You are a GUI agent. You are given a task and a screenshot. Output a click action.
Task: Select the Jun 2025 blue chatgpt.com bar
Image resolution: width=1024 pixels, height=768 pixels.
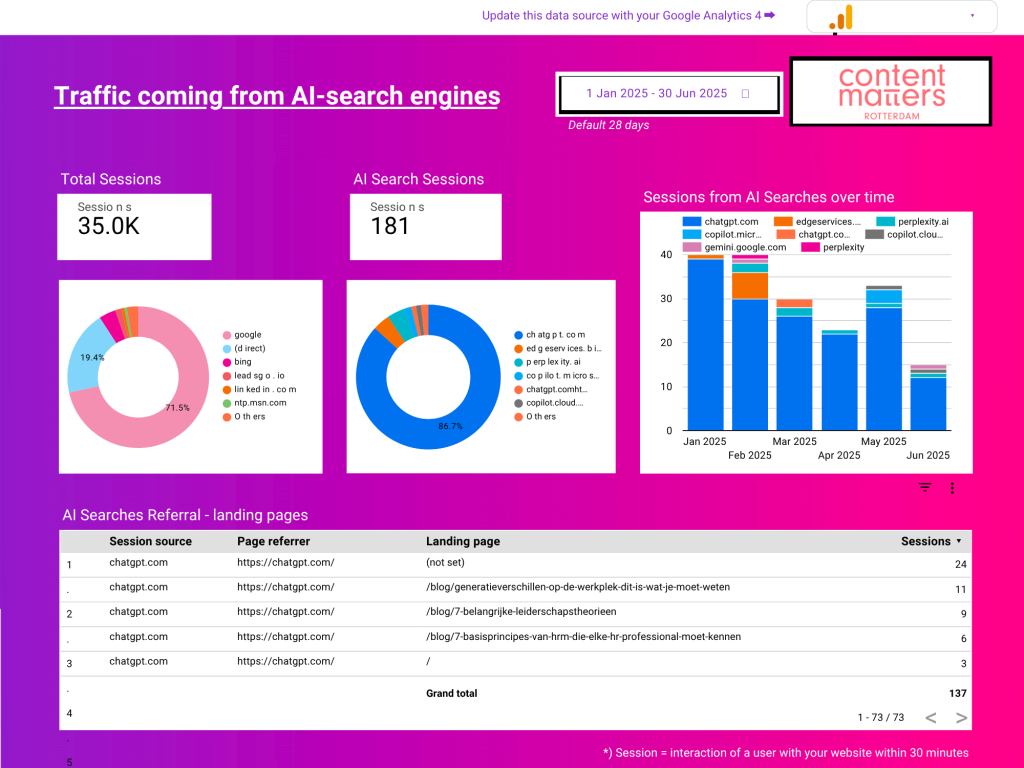928,404
